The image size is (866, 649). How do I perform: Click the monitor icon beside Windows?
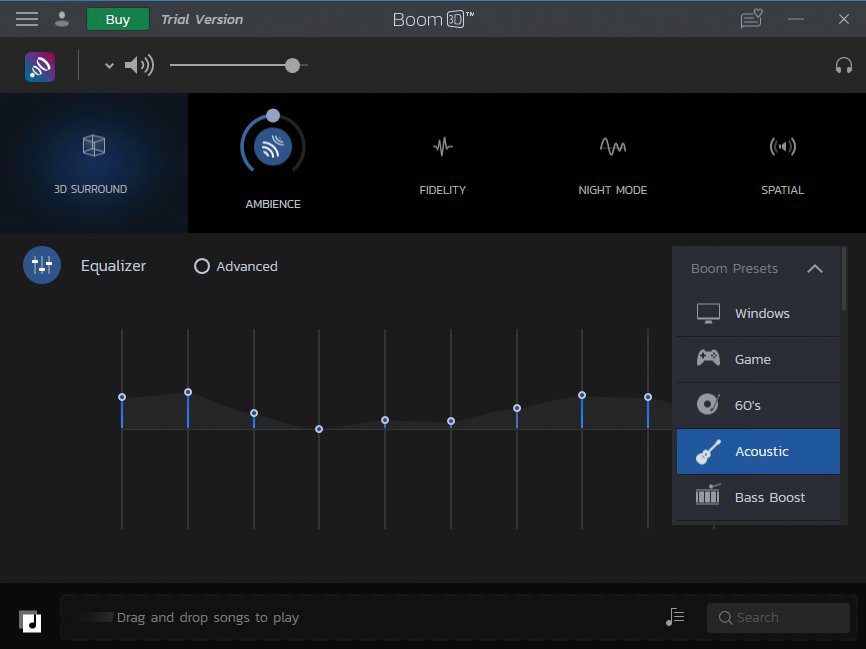708,313
